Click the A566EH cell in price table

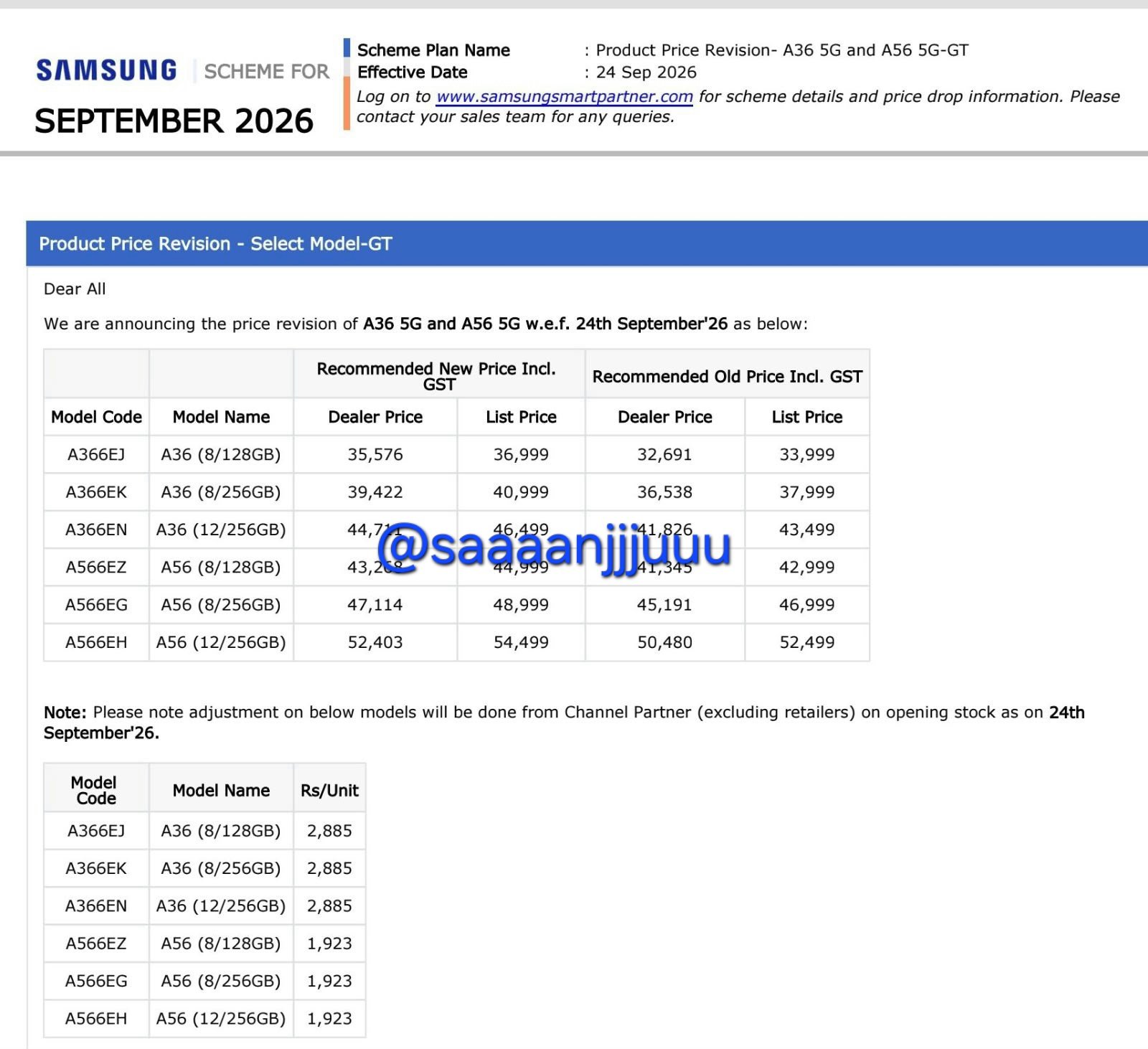96,642
